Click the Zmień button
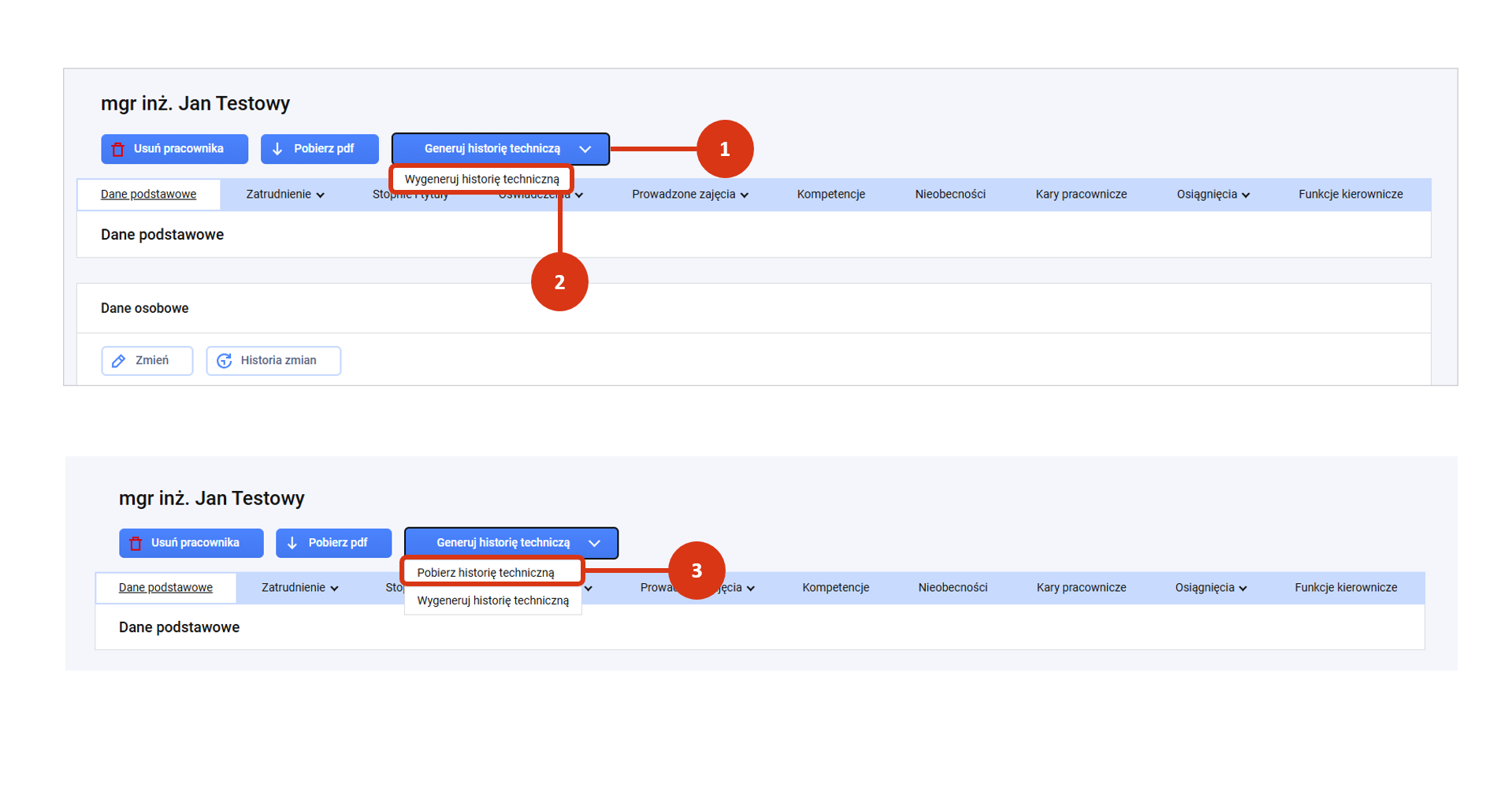This screenshot has width=1512, height=788. pyautogui.click(x=147, y=361)
